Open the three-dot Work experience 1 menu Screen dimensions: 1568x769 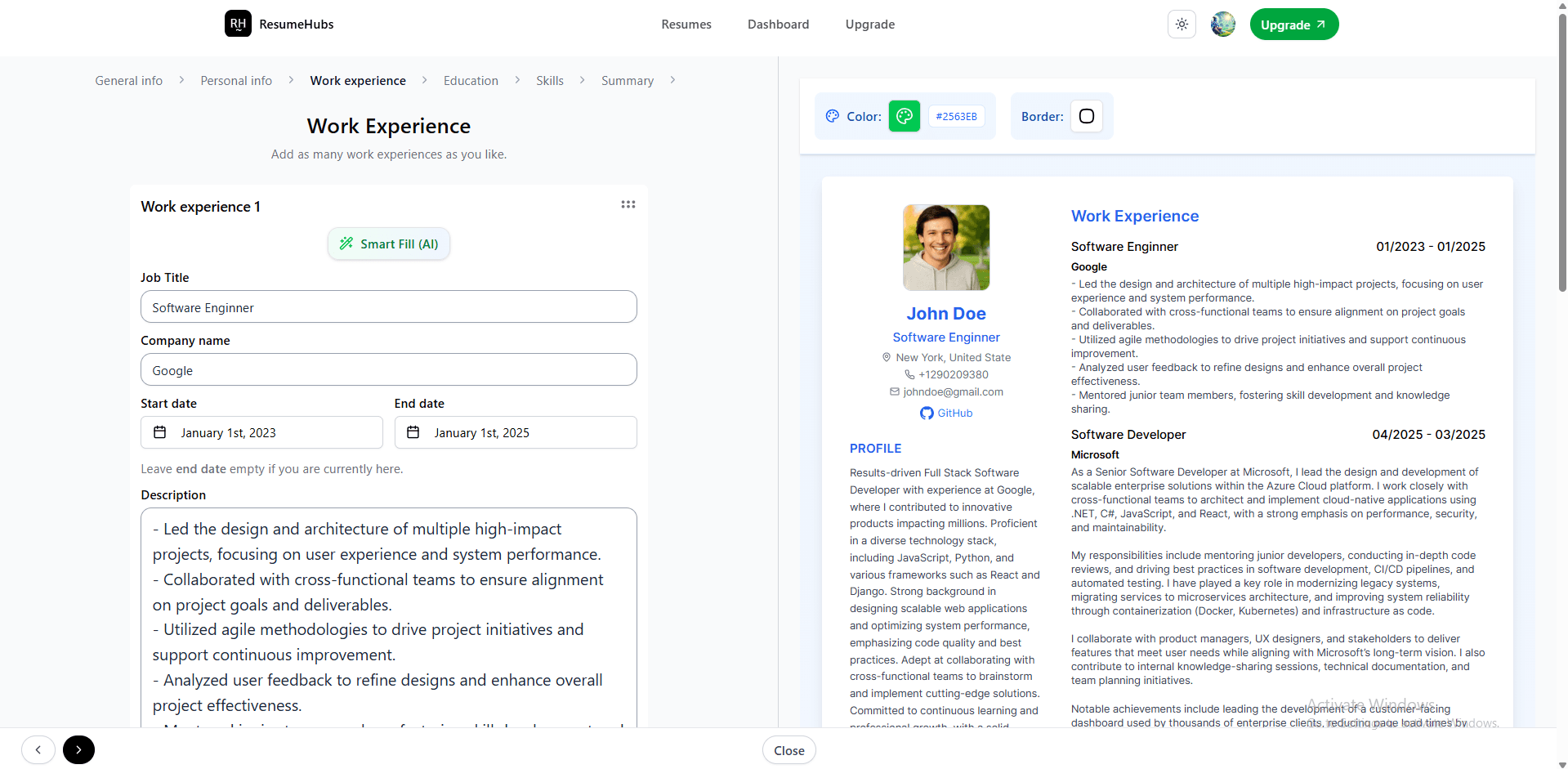tap(628, 204)
